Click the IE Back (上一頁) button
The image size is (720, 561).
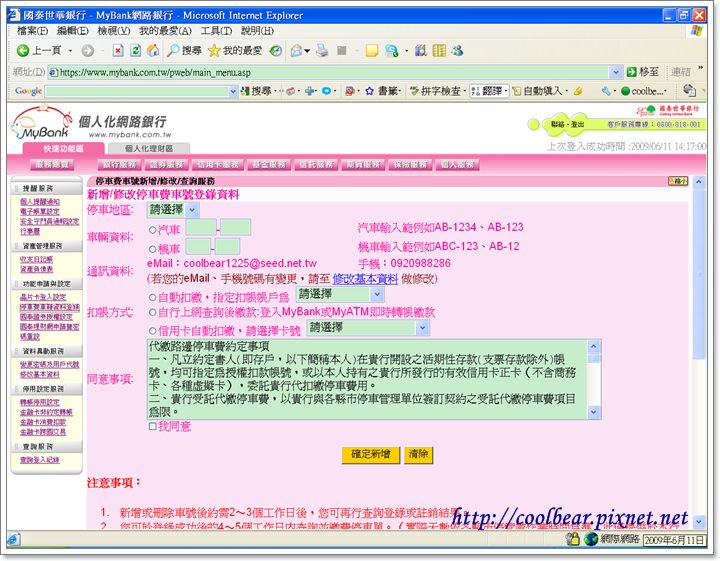point(38,50)
